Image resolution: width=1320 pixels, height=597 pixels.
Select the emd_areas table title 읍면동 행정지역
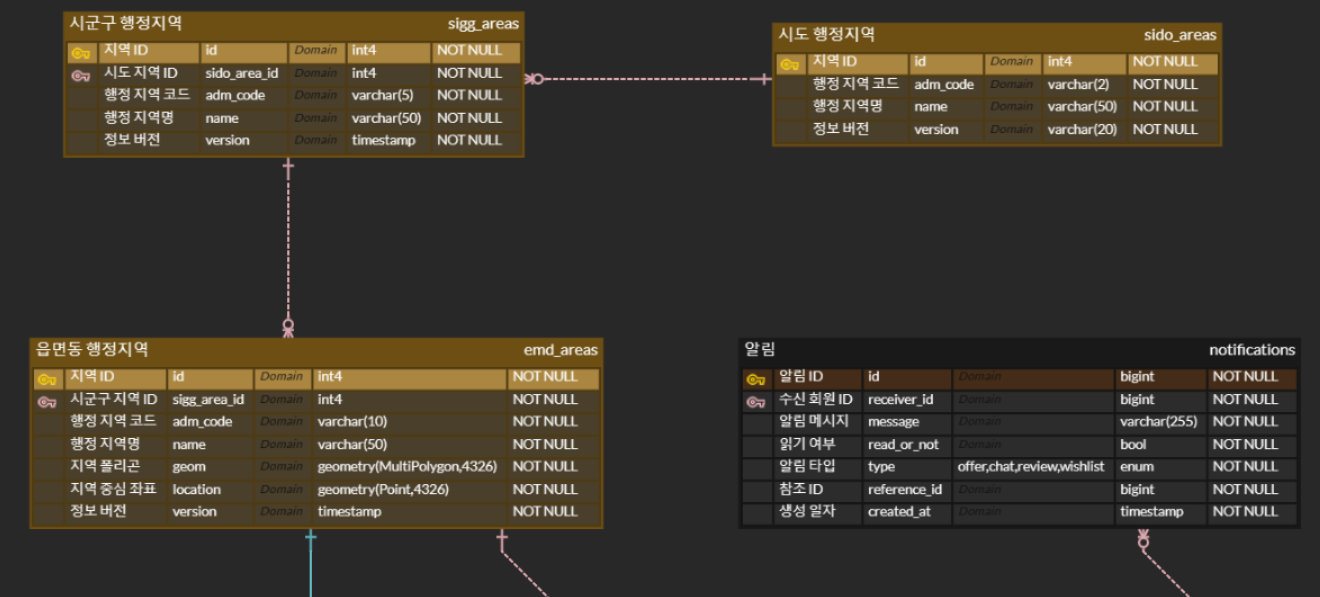[x=92, y=349]
